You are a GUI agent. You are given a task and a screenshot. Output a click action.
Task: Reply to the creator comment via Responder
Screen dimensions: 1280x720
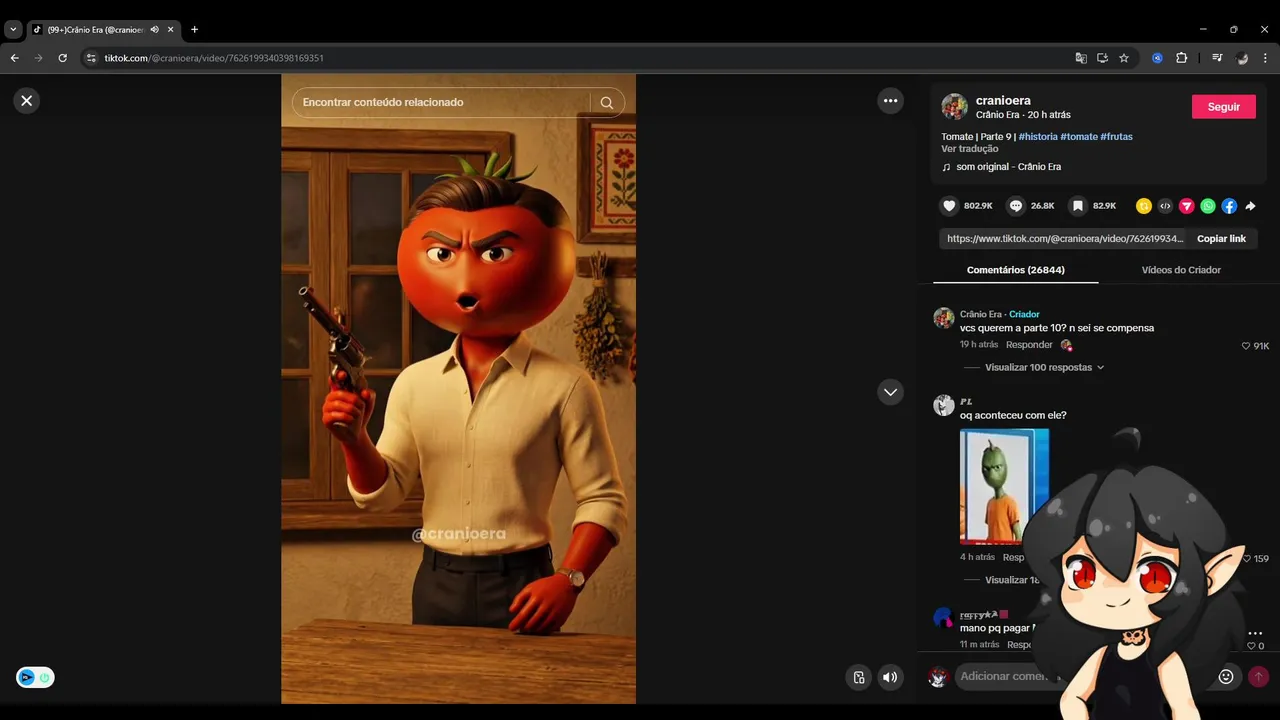tap(1029, 345)
